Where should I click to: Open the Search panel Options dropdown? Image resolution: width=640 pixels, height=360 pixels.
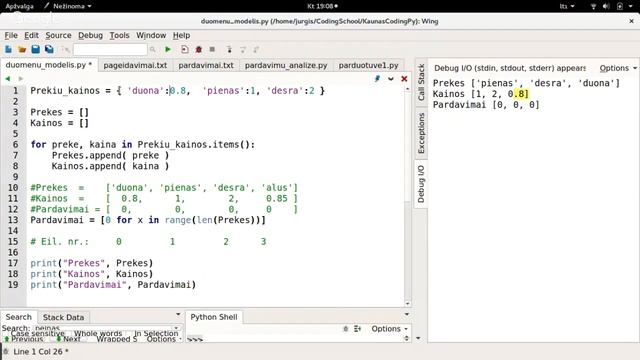point(164,339)
